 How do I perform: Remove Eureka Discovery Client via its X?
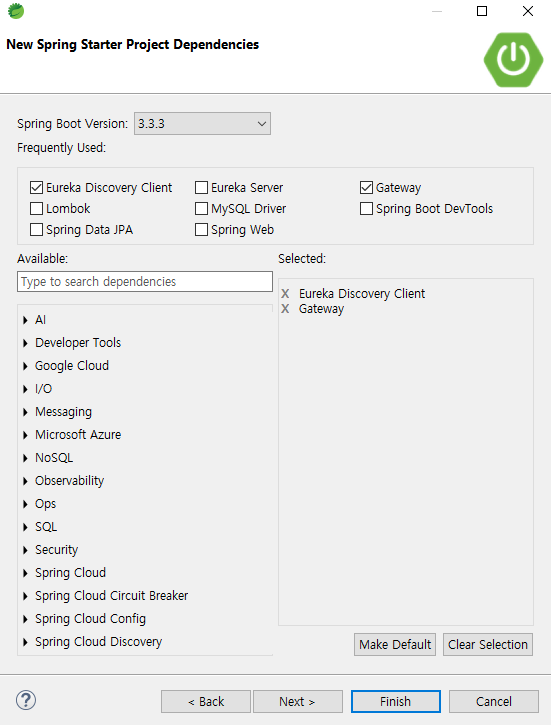pos(285,294)
